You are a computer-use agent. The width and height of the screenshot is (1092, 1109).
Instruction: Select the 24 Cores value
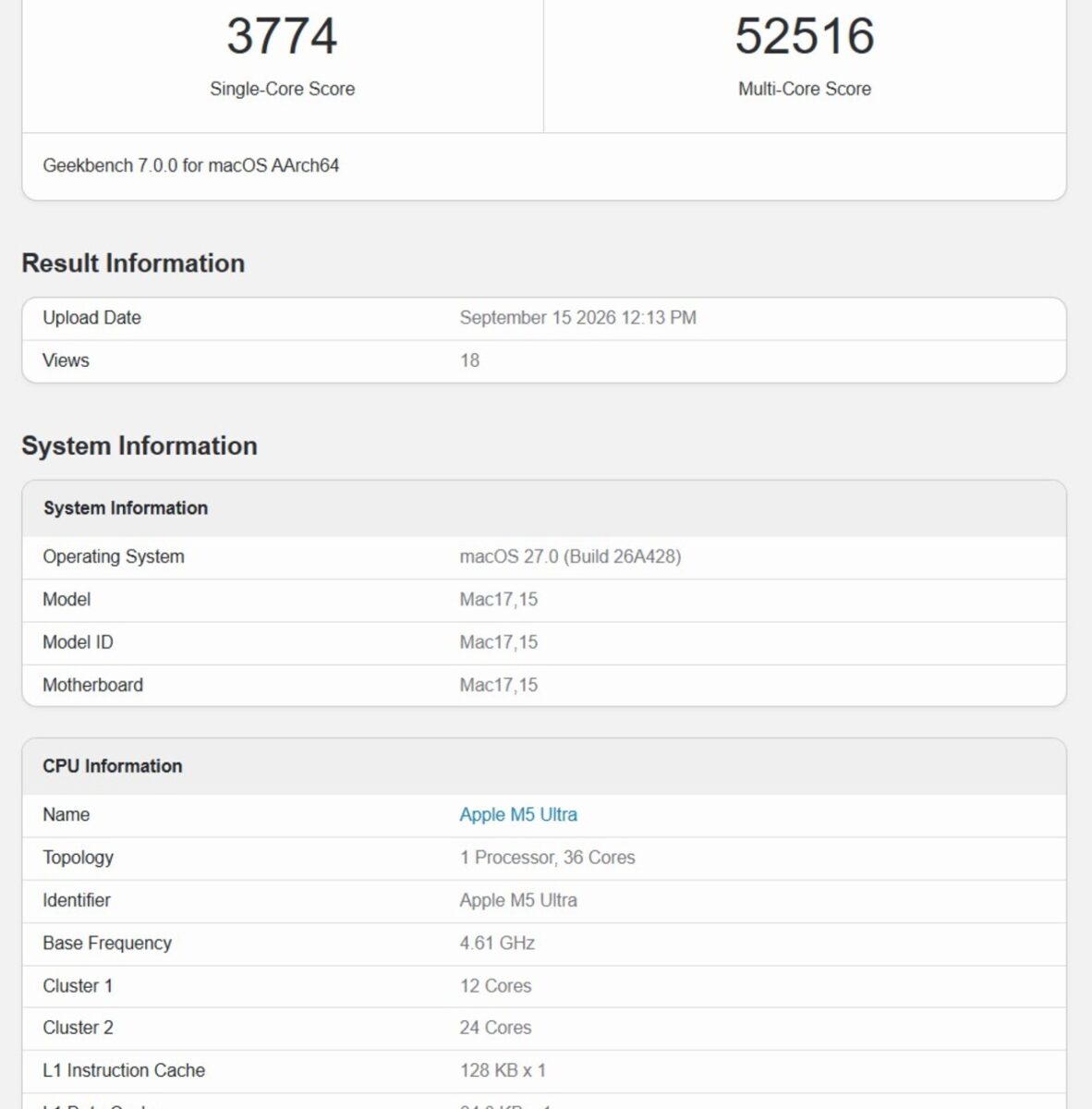tap(495, 1028)
